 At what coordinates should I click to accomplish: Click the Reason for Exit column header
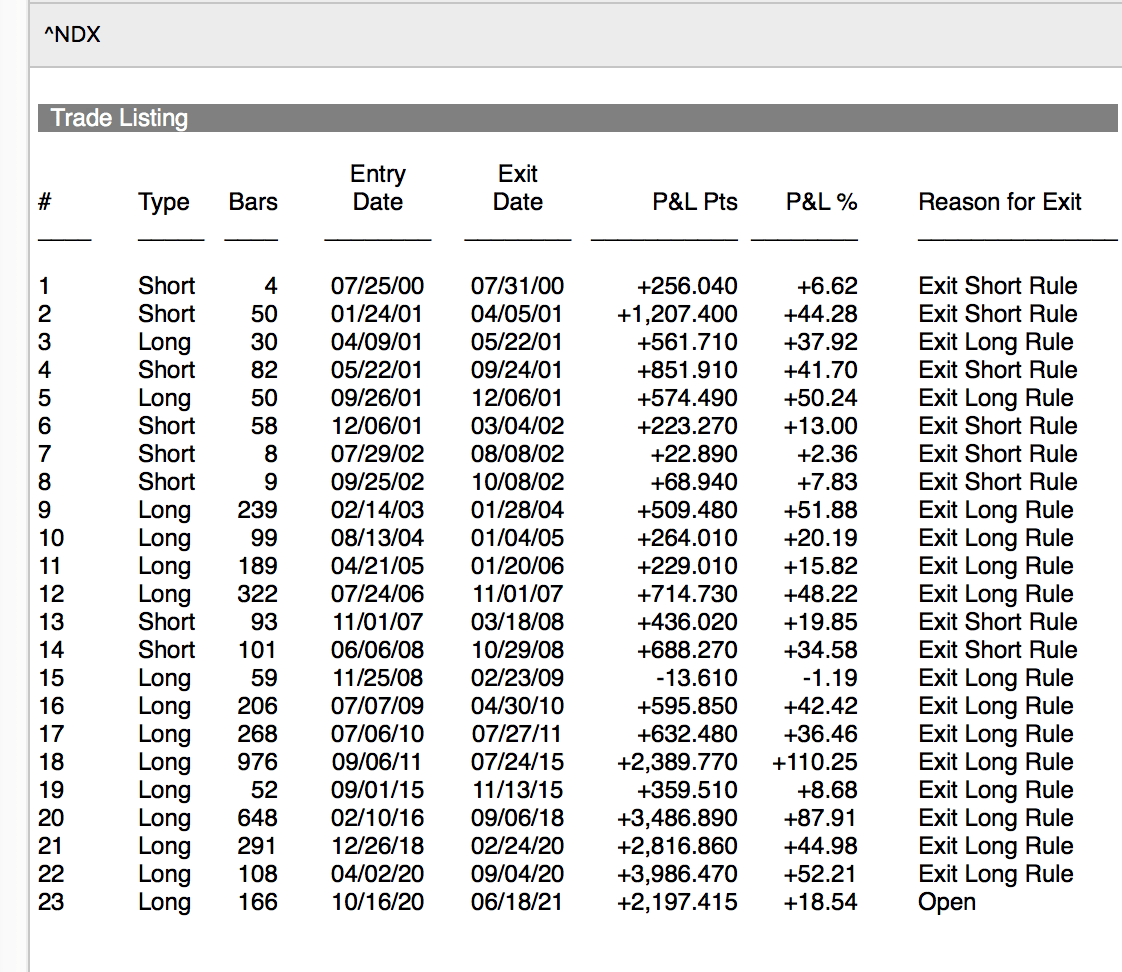pos(1000,202)
